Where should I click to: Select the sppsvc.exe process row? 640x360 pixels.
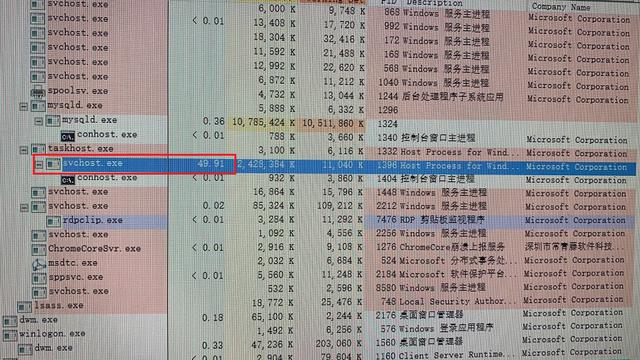tap(318, 276)
